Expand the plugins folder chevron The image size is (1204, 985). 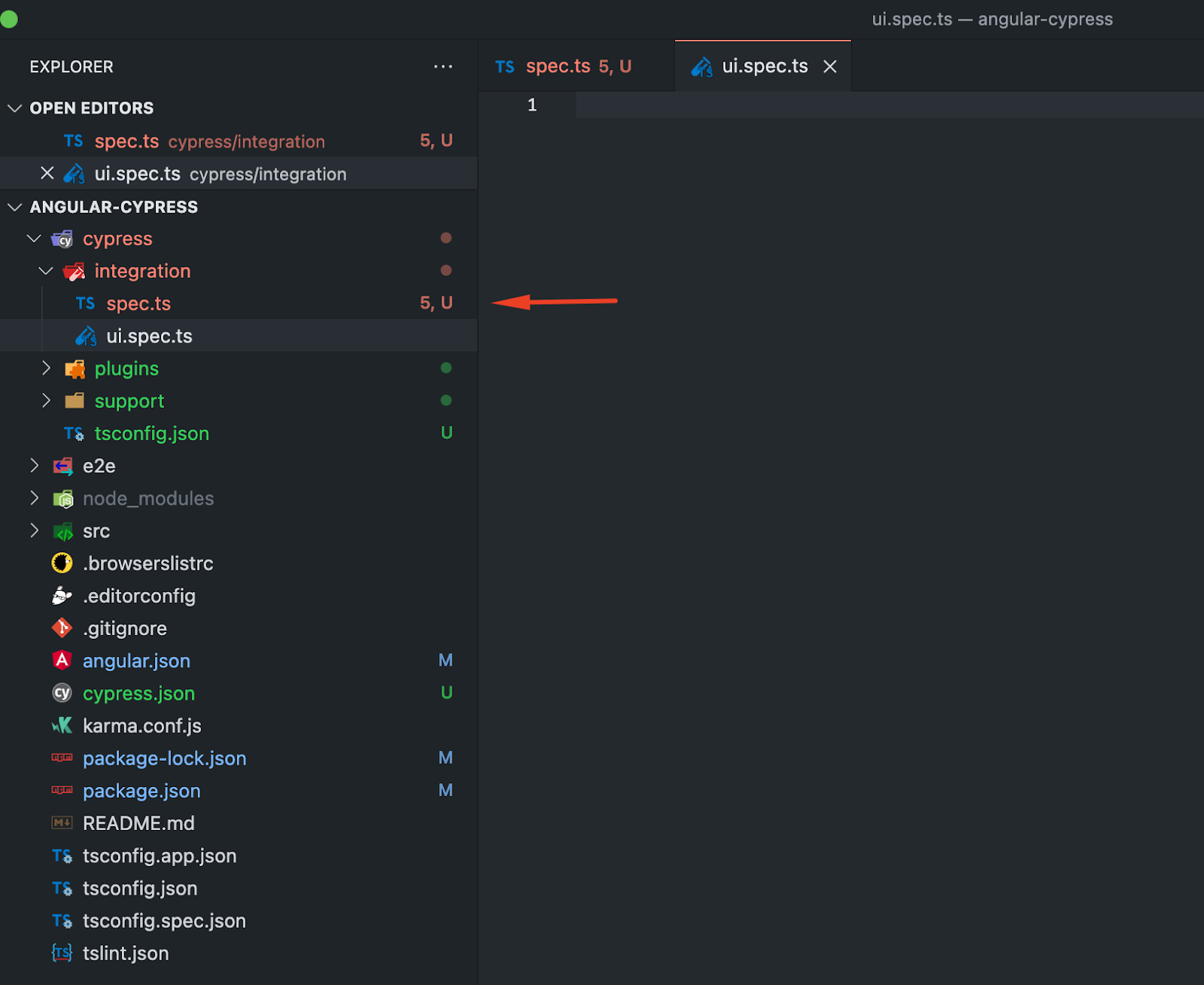coord(46,368)
